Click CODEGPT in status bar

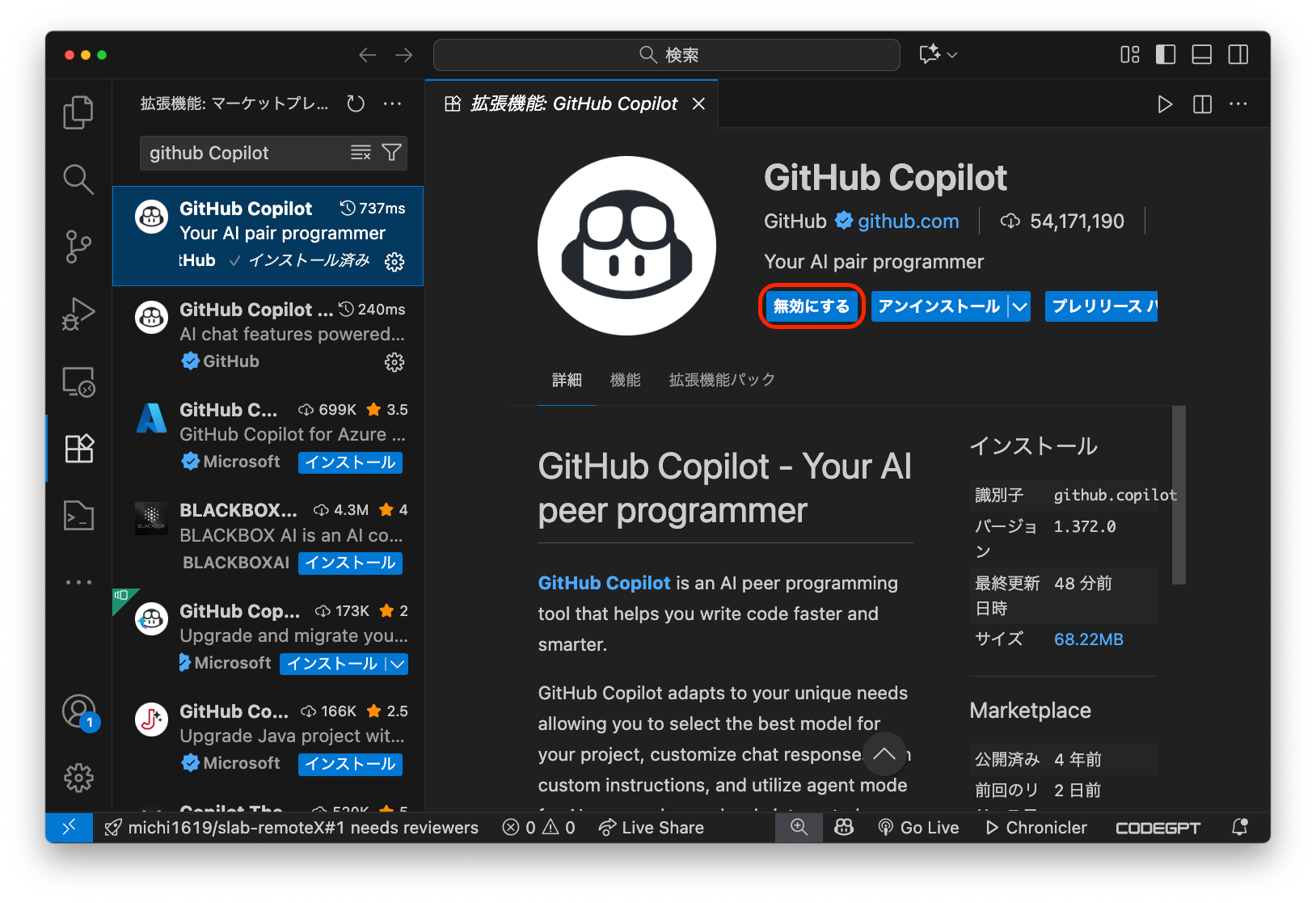(1158, 827)
